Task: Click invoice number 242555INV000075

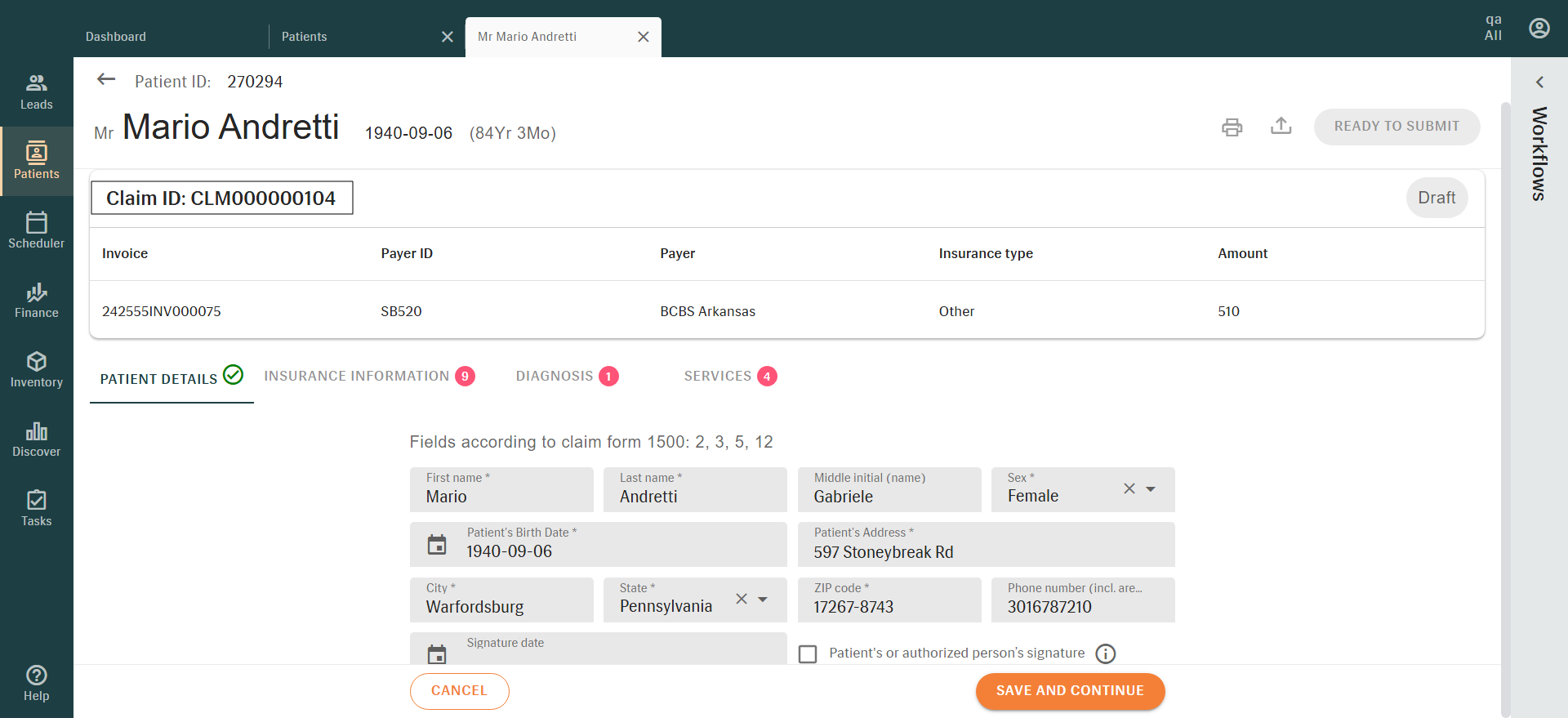Action: pyautogui.click(x=161, y=311)
